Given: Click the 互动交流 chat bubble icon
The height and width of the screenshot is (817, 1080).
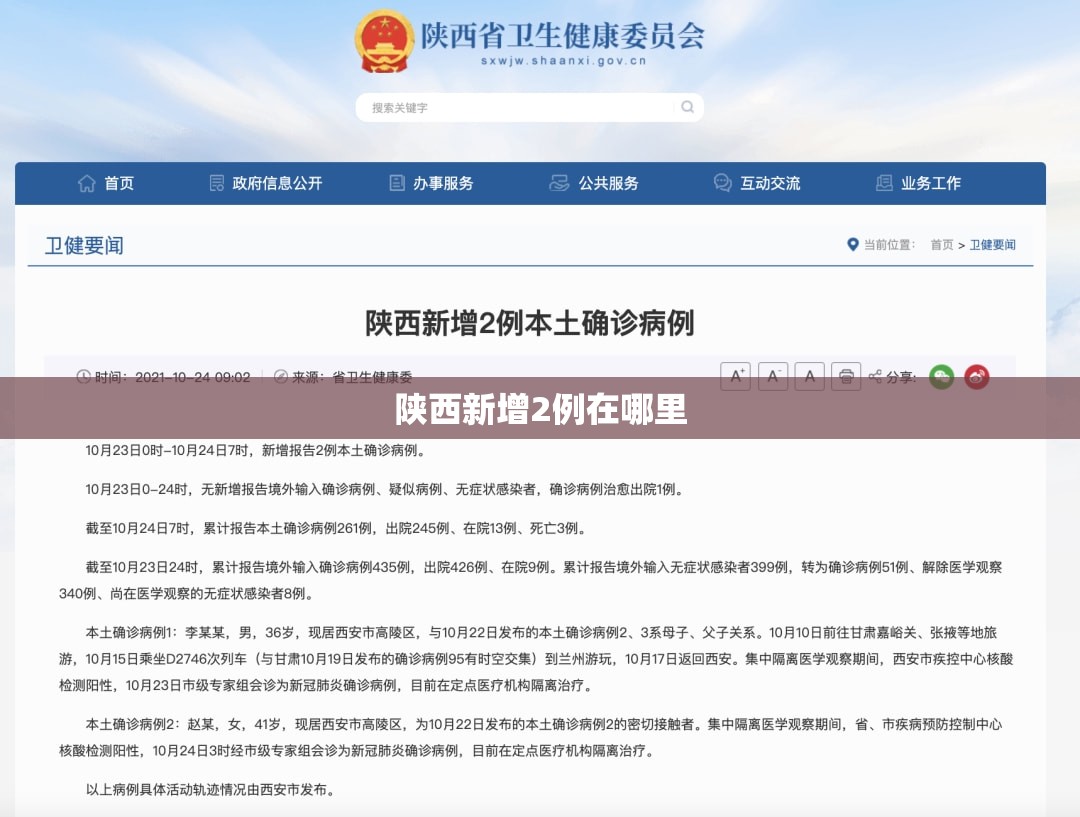Looking at the screenshot, I should [x=723, y=183].
